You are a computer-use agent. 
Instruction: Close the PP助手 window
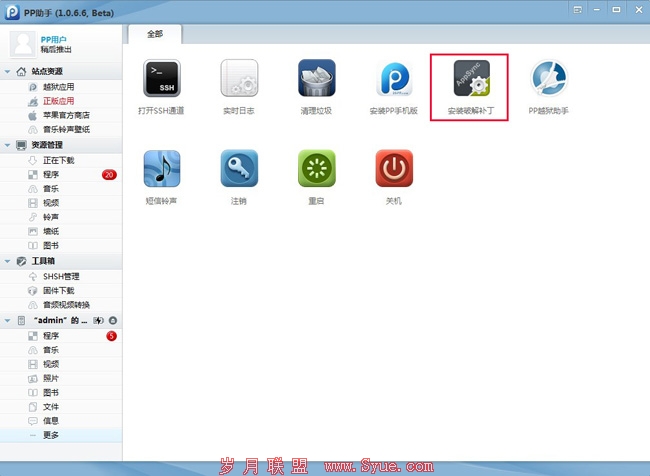(x=639, y=10)
